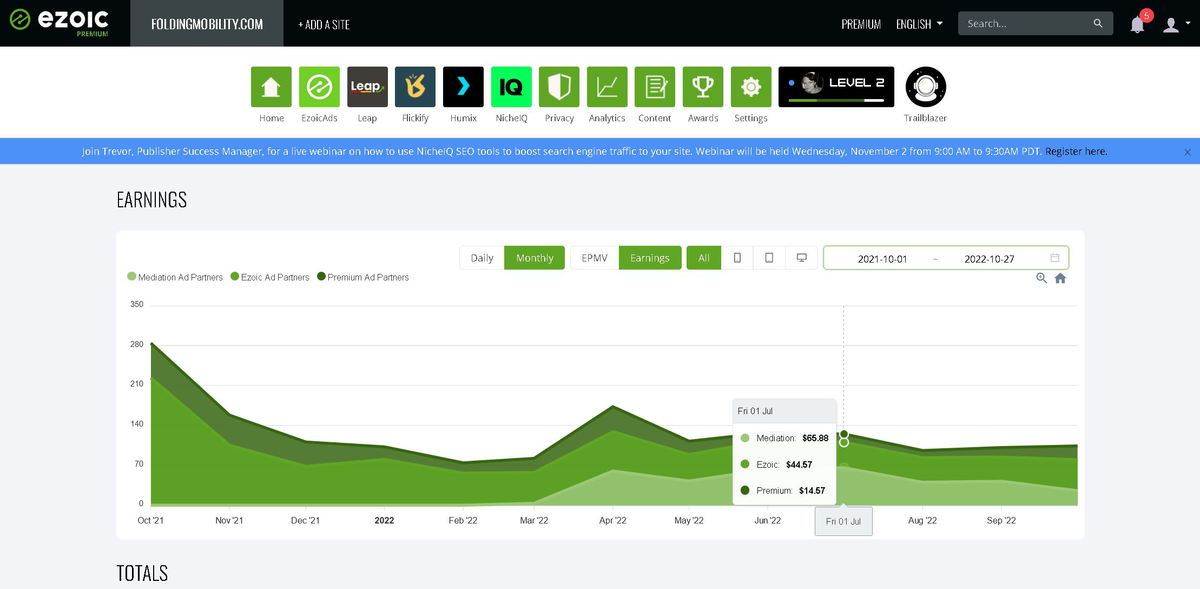Click the Sep '22 axis label
Image resolution: width=1200 pixels, height=589 pixels.
click(1001, 520)
